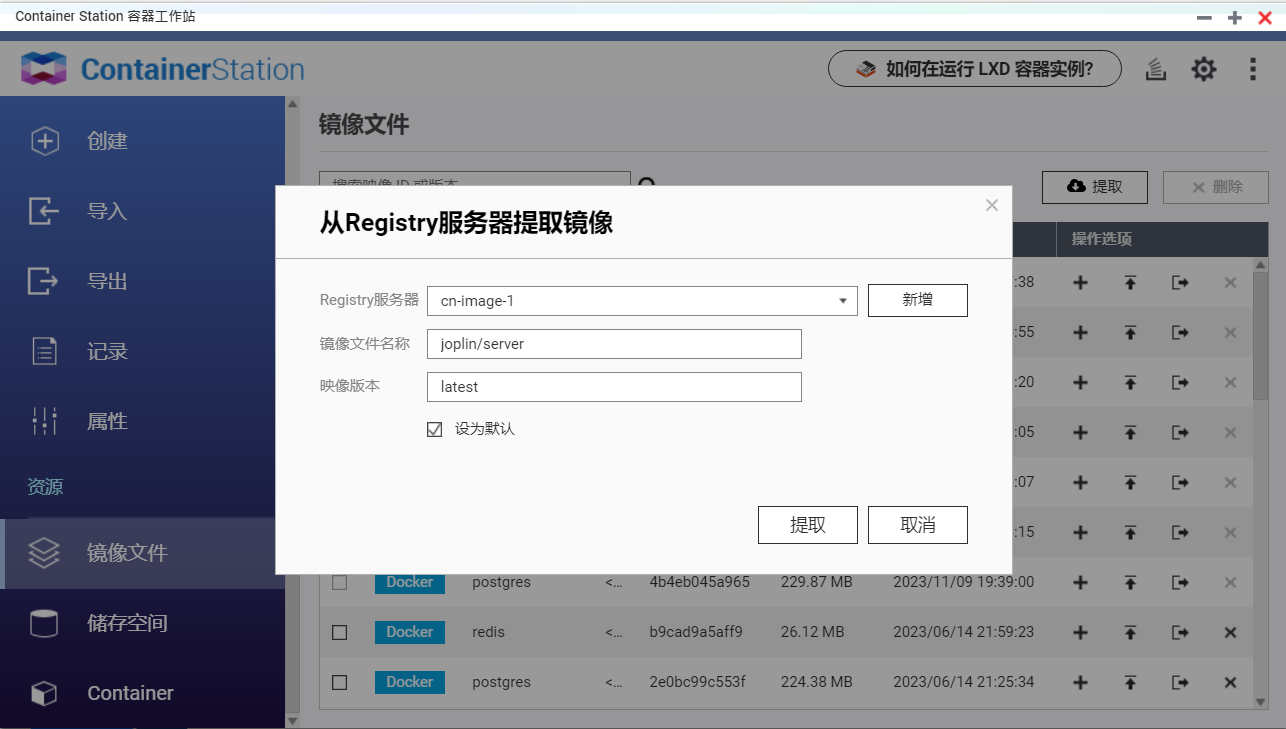Click the ContainerStation logo
This screenshot has height=729, width=1286.
(x=162, y=69)
